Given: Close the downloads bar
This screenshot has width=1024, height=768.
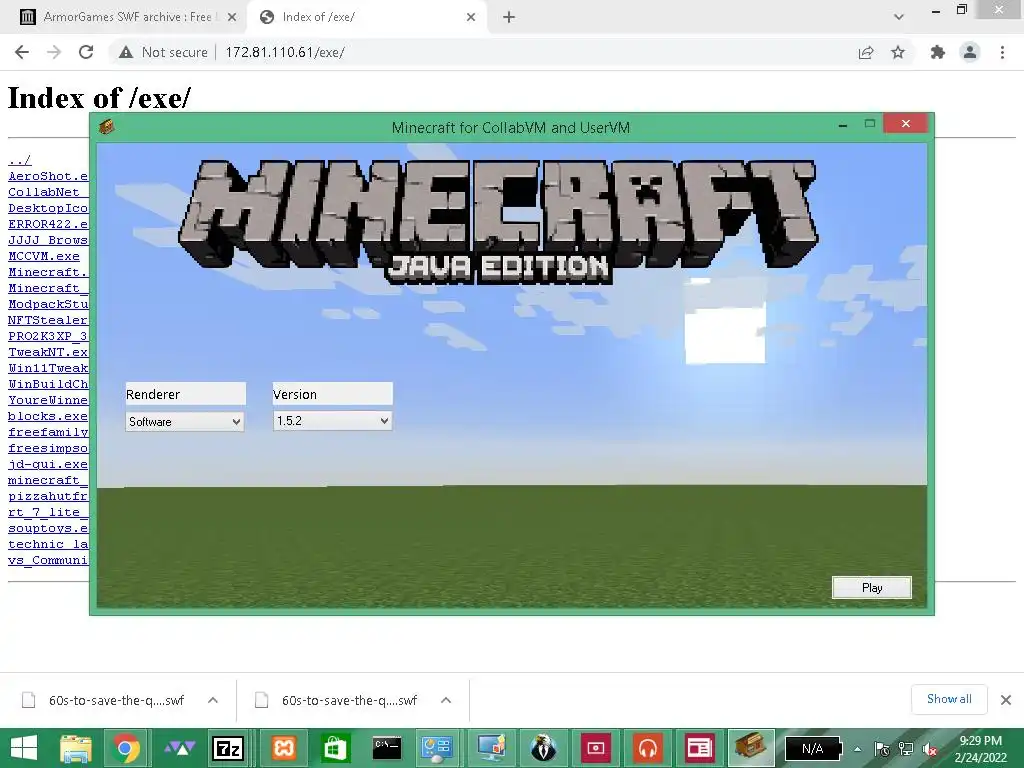Looking at the screenshot, I should point(1006,700).
